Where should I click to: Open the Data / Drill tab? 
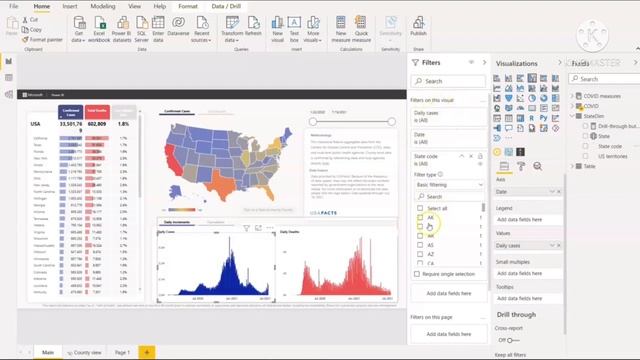(226, 6)
